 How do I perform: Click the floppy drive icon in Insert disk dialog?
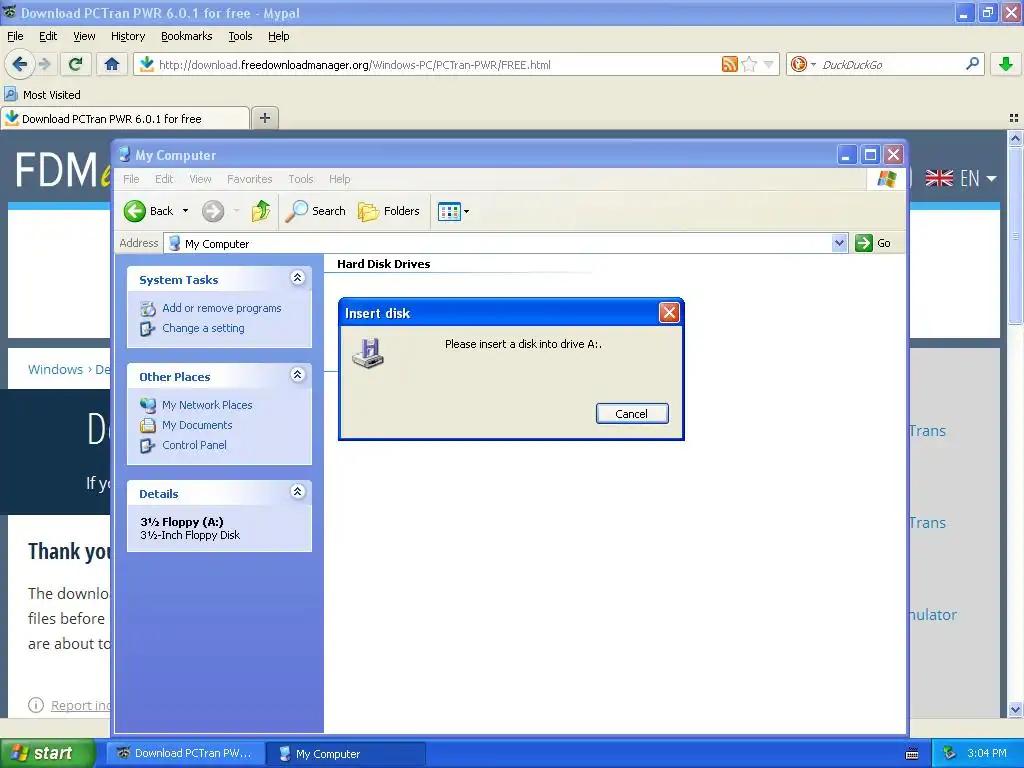[x=368, y=353]
